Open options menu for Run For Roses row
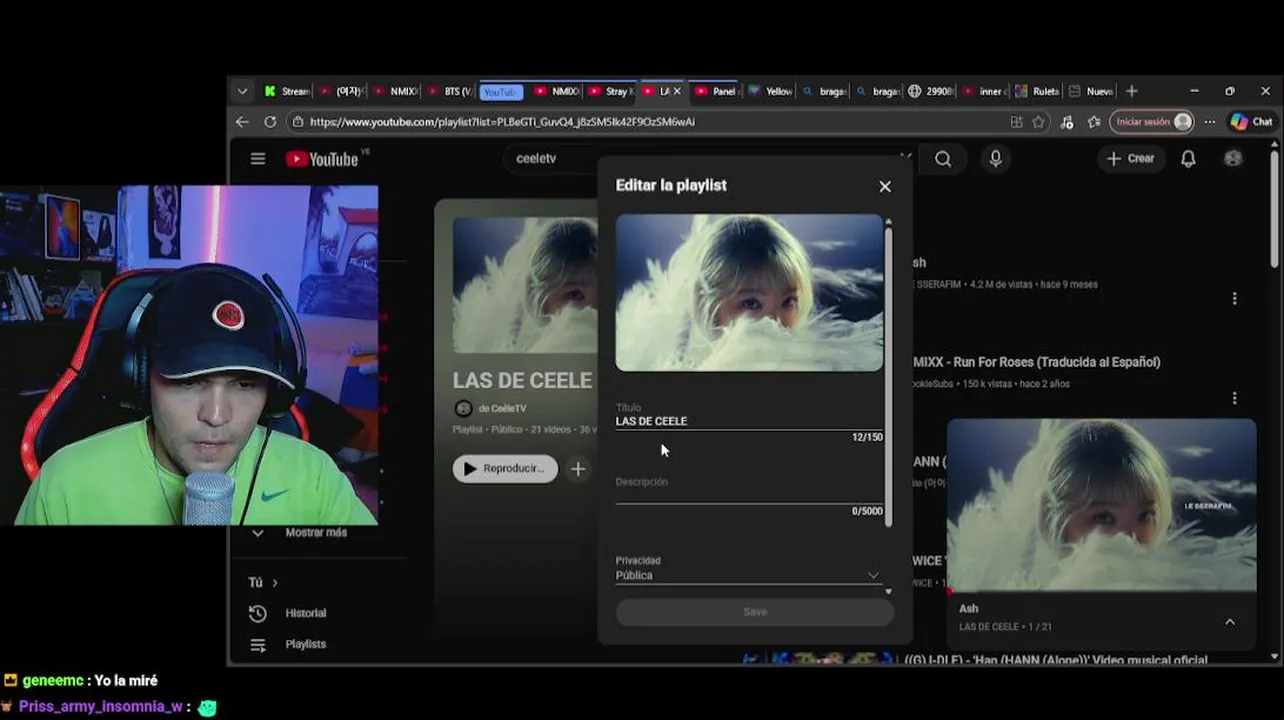 [1234, 397]
